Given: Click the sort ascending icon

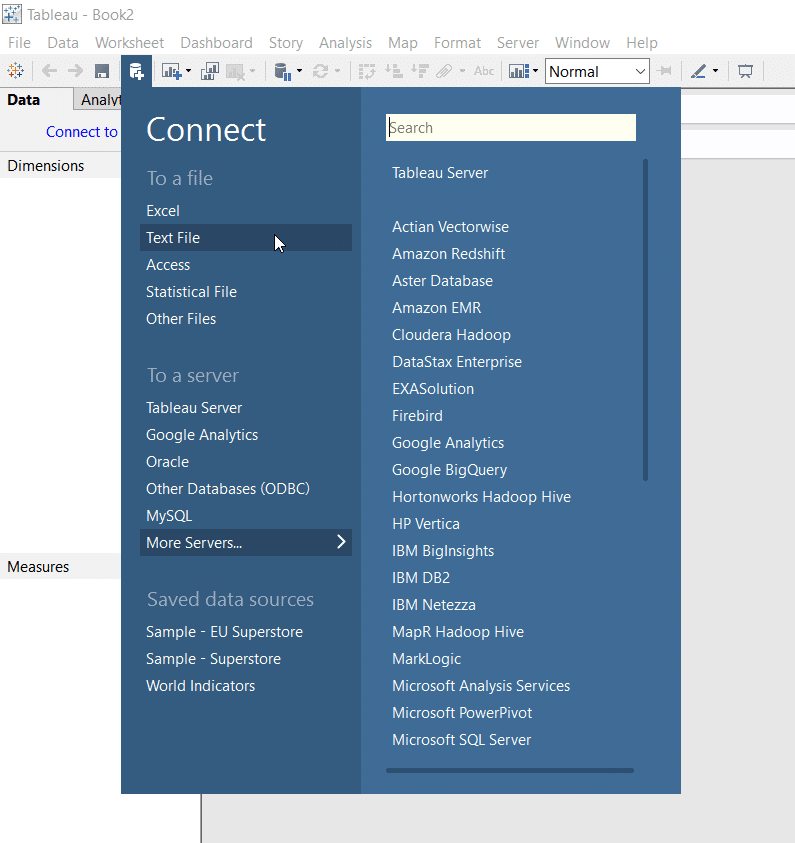Looking at the screenshot, I should [394, 70].
